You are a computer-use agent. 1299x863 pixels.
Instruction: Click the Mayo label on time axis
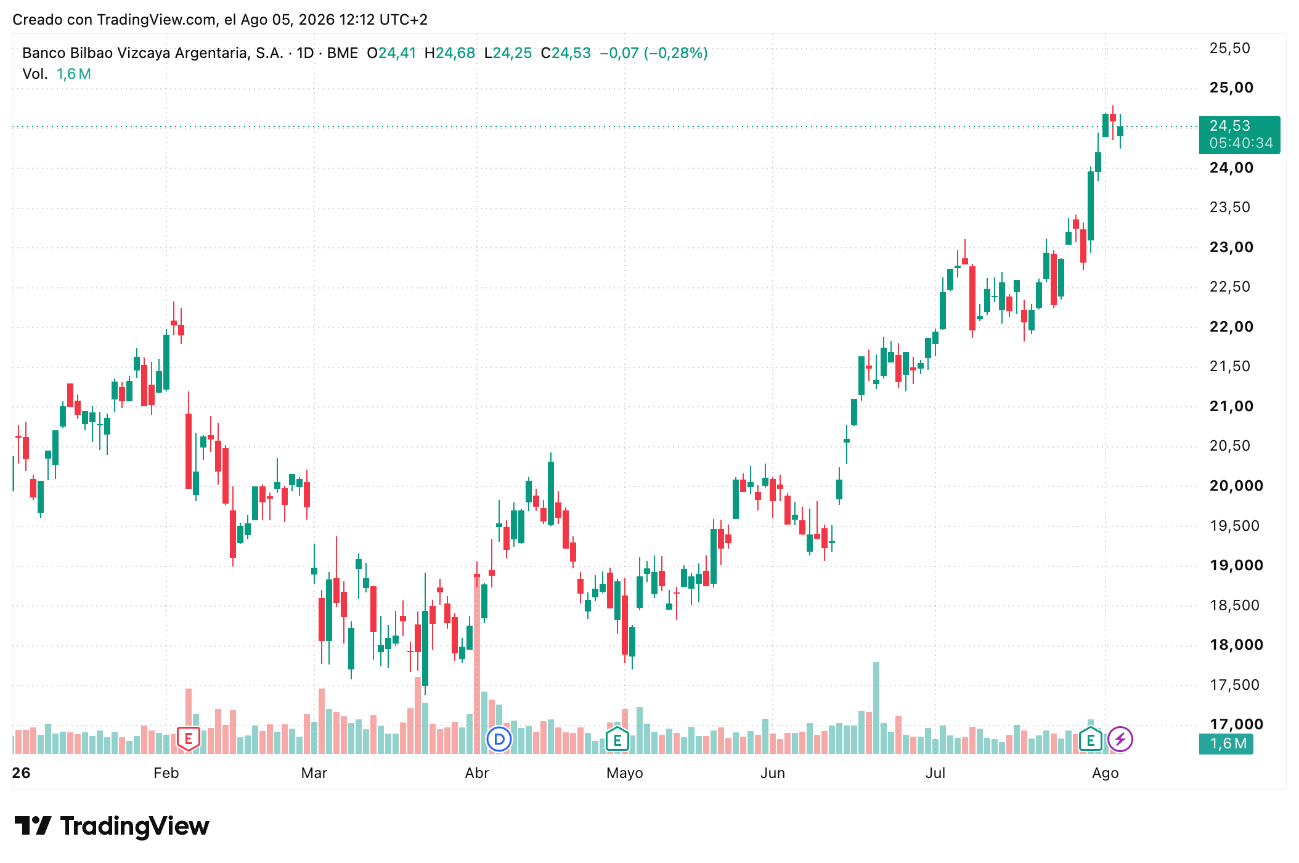tap(625, 773)
